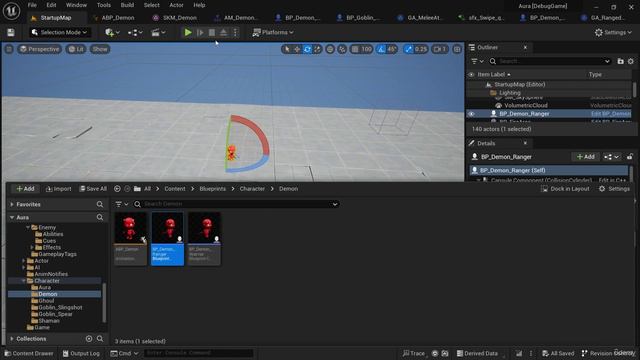Activate the rotate gizmo tool

tap(307, 49)
